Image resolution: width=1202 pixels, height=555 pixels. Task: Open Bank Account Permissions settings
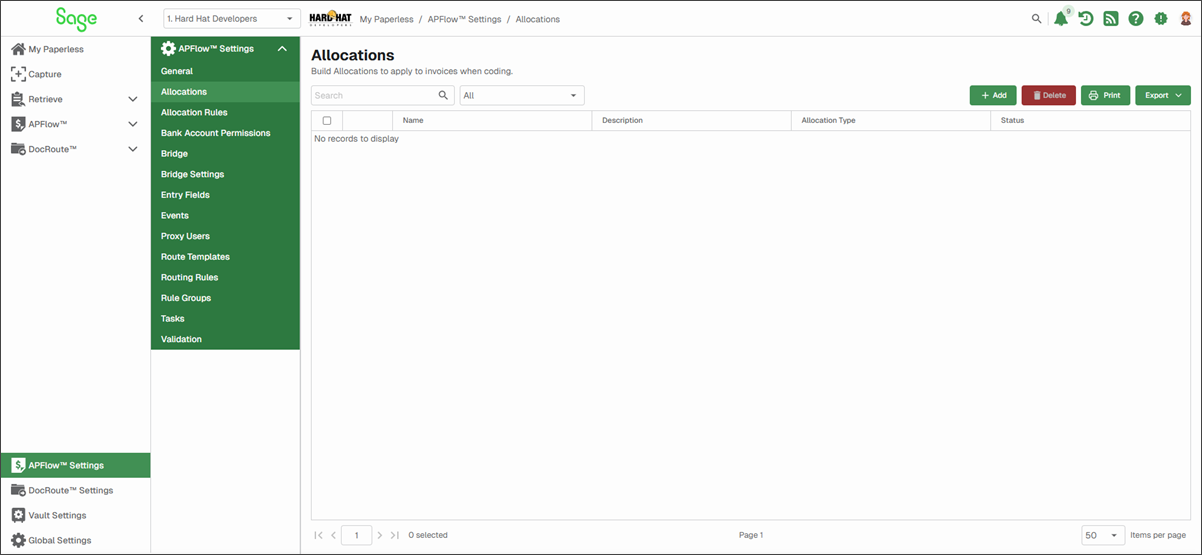point(225,133)
